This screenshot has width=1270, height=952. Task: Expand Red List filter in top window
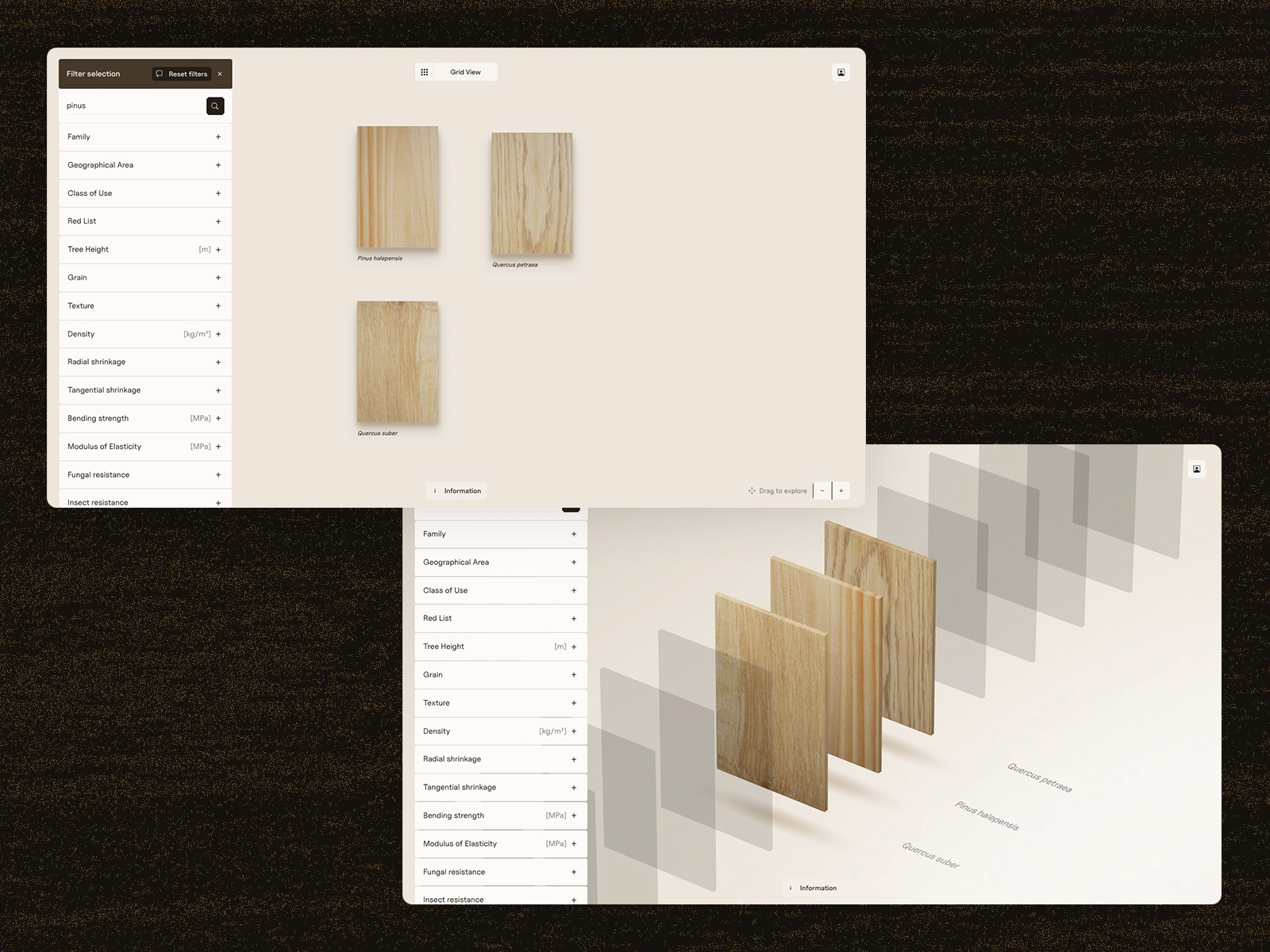point(145,221)
